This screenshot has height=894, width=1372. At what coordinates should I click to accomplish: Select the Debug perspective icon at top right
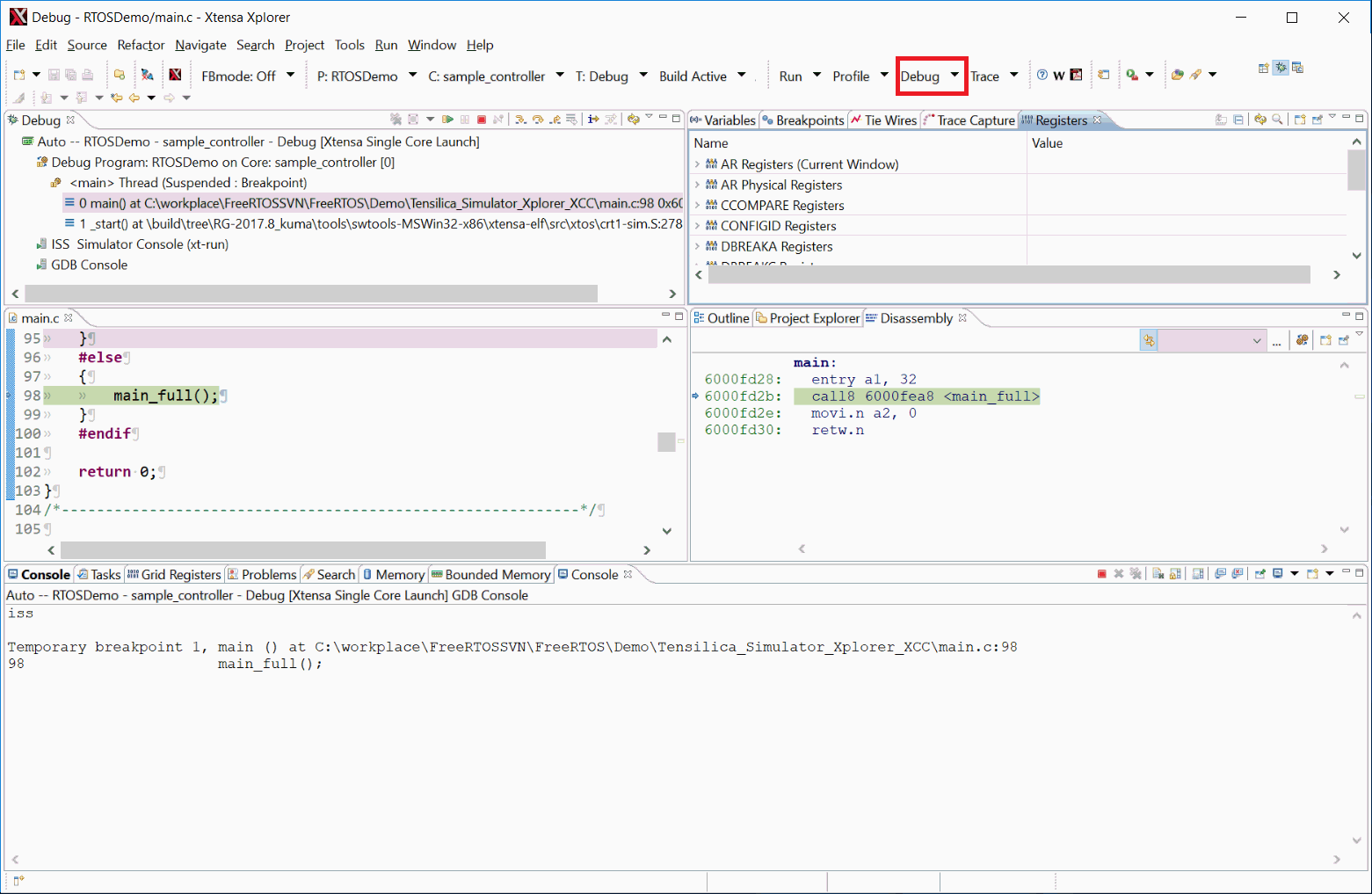click(1281, 68)
